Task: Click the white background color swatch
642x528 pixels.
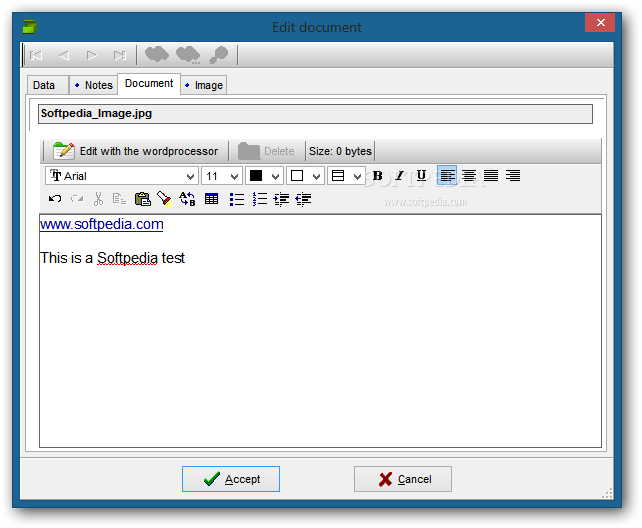Action: pos(297,176)
